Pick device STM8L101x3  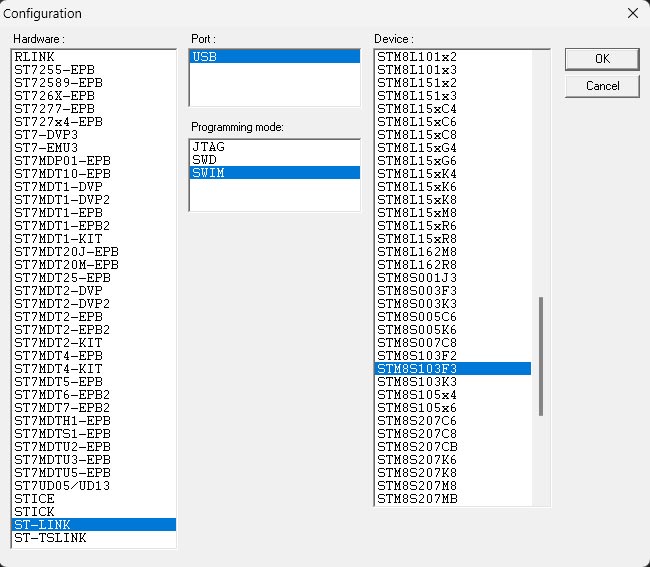(x=453, y=70)
